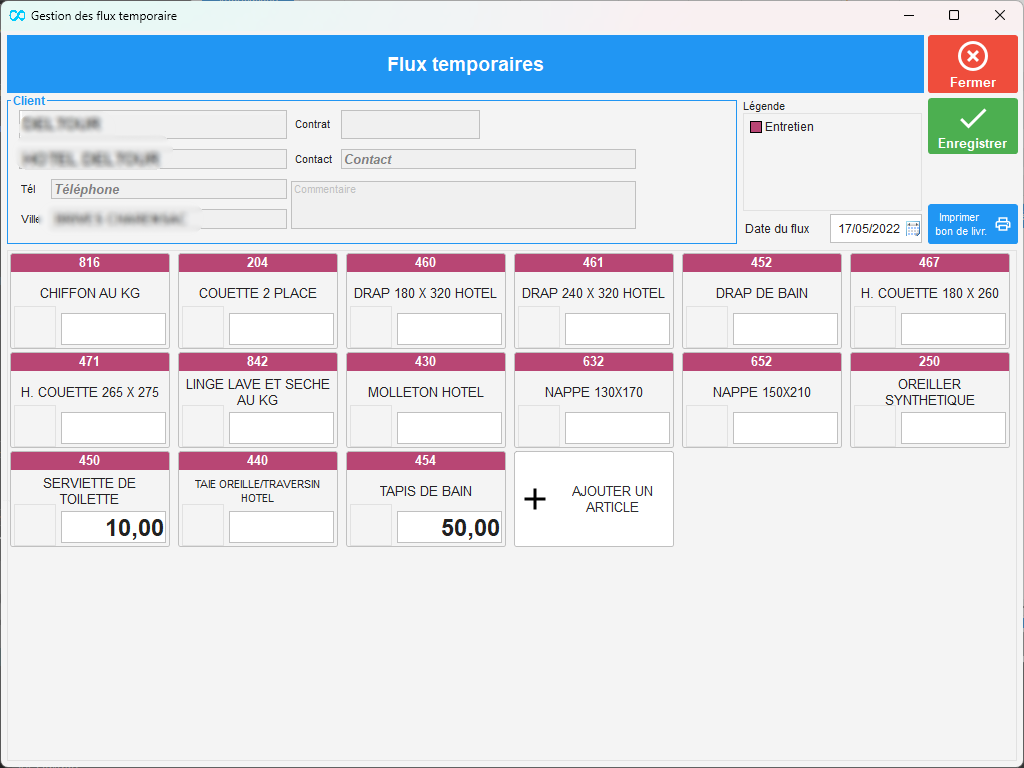Select quantity field for DRAP DE BAIN
The width and height of the screenshot is (1024, 768).
pos(785,329)
